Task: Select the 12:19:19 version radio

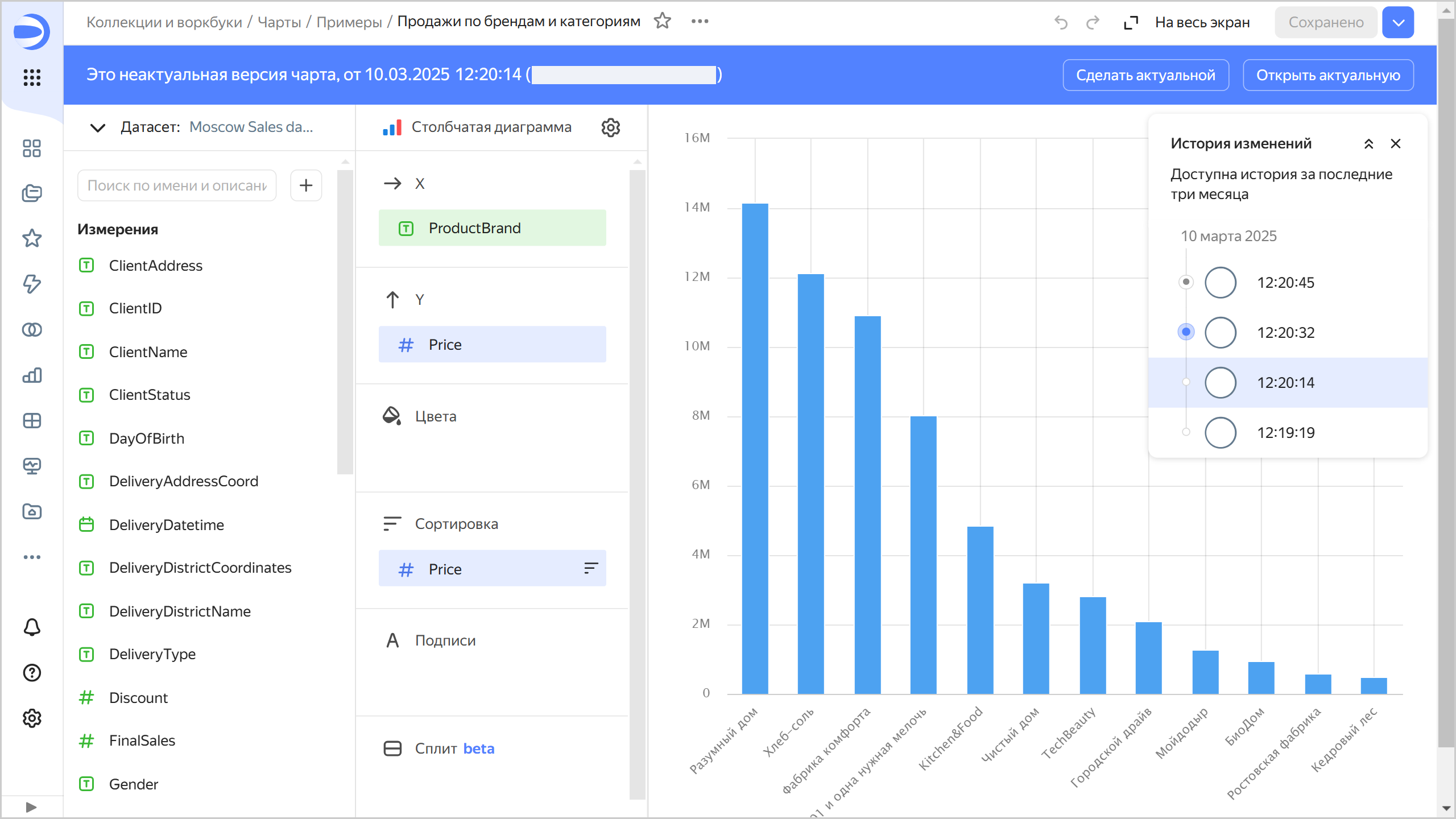Action: tap(1221, 433)
